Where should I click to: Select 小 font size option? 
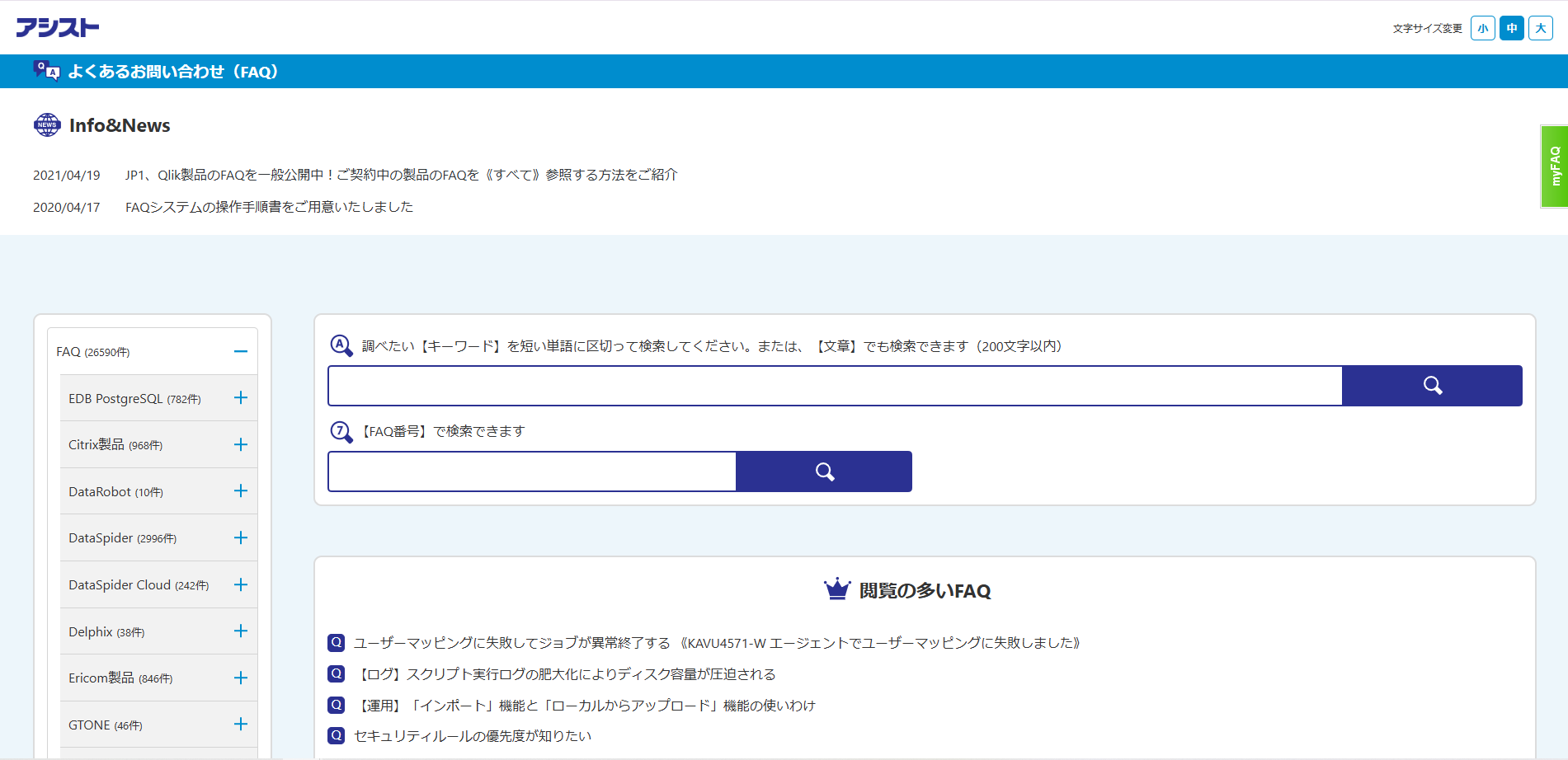coord(1482,27)
